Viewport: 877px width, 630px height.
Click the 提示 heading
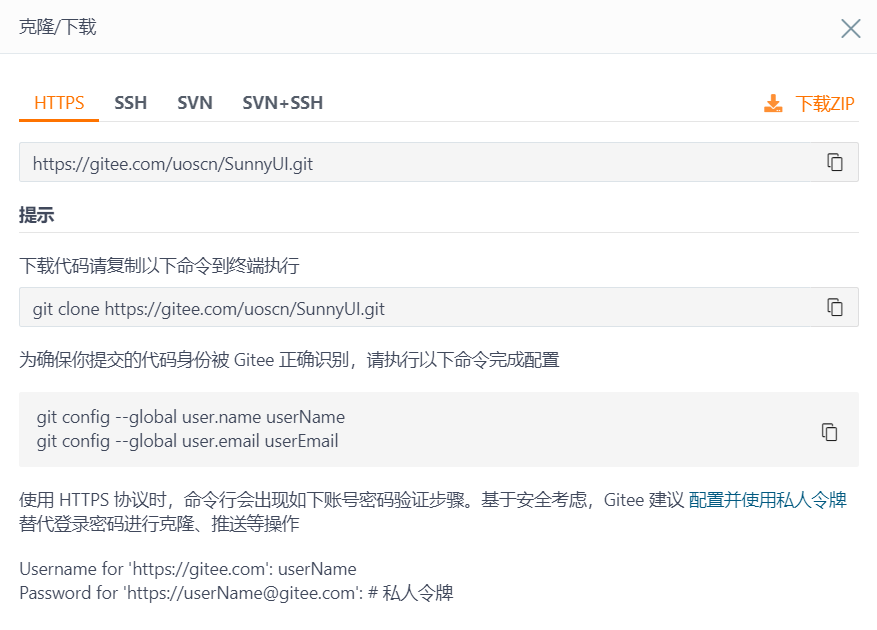coord(36,215)
